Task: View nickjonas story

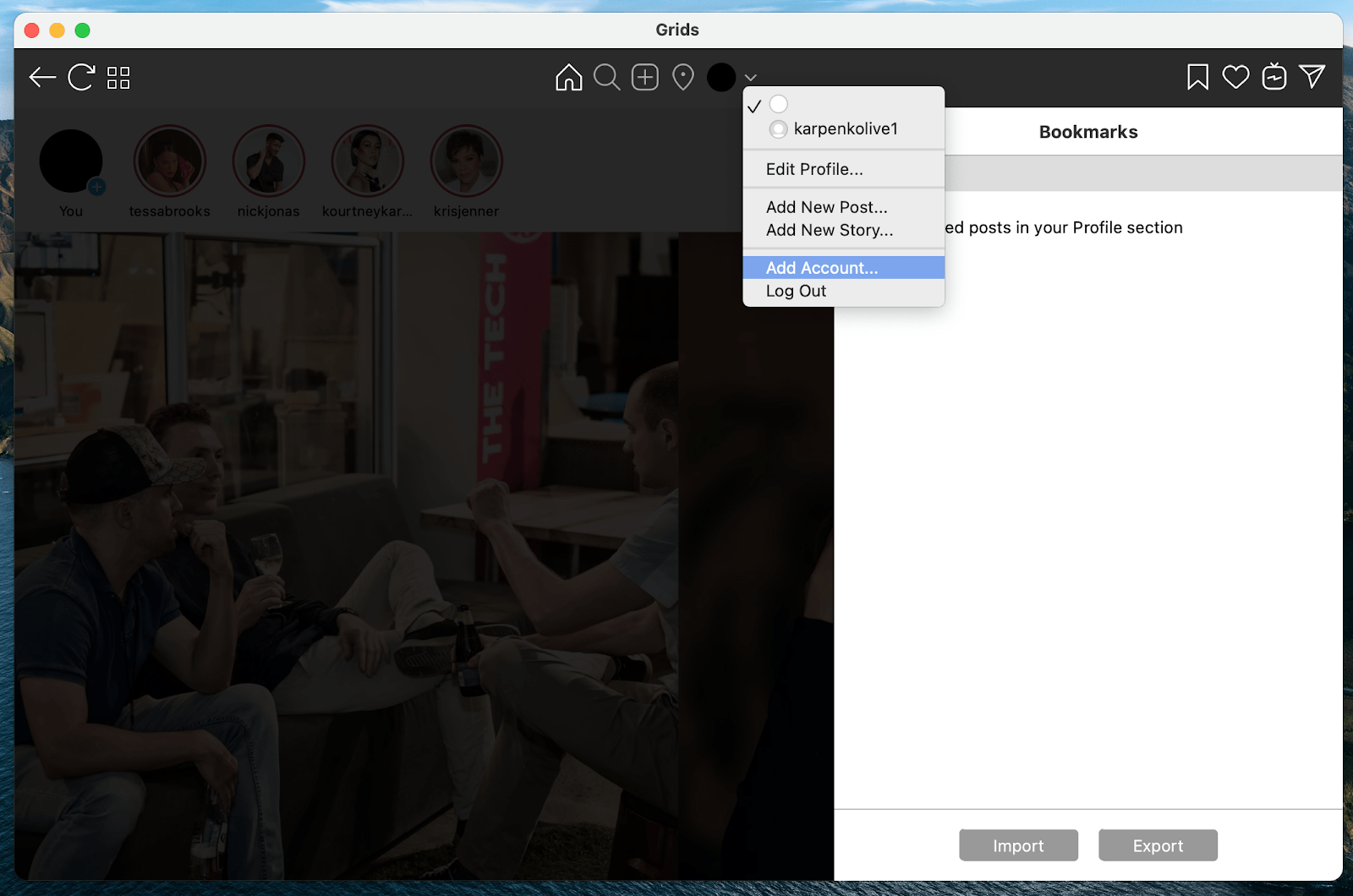Action: (x=269, y=161)
